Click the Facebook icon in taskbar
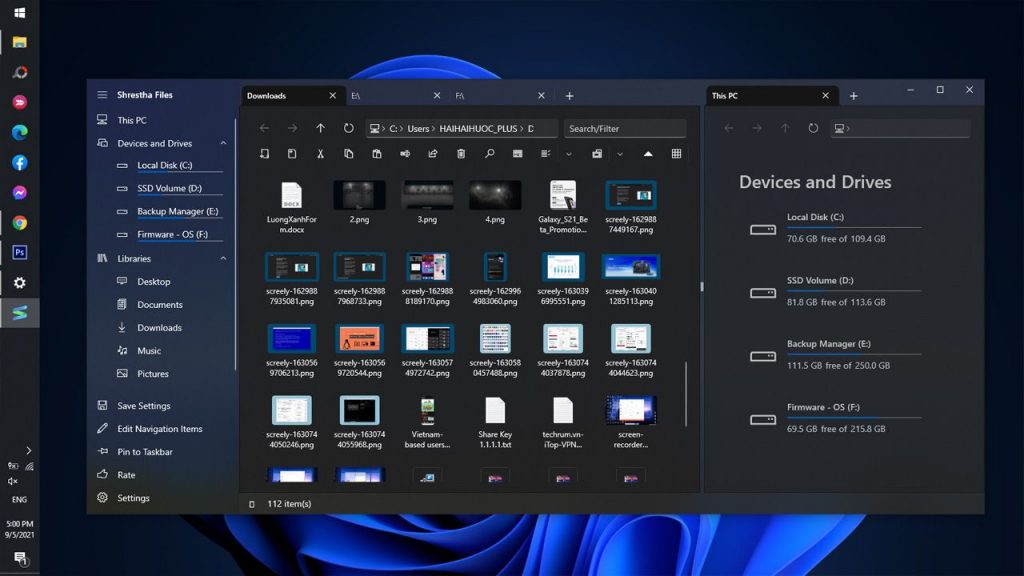1024x576 pixels. (20, 163)
